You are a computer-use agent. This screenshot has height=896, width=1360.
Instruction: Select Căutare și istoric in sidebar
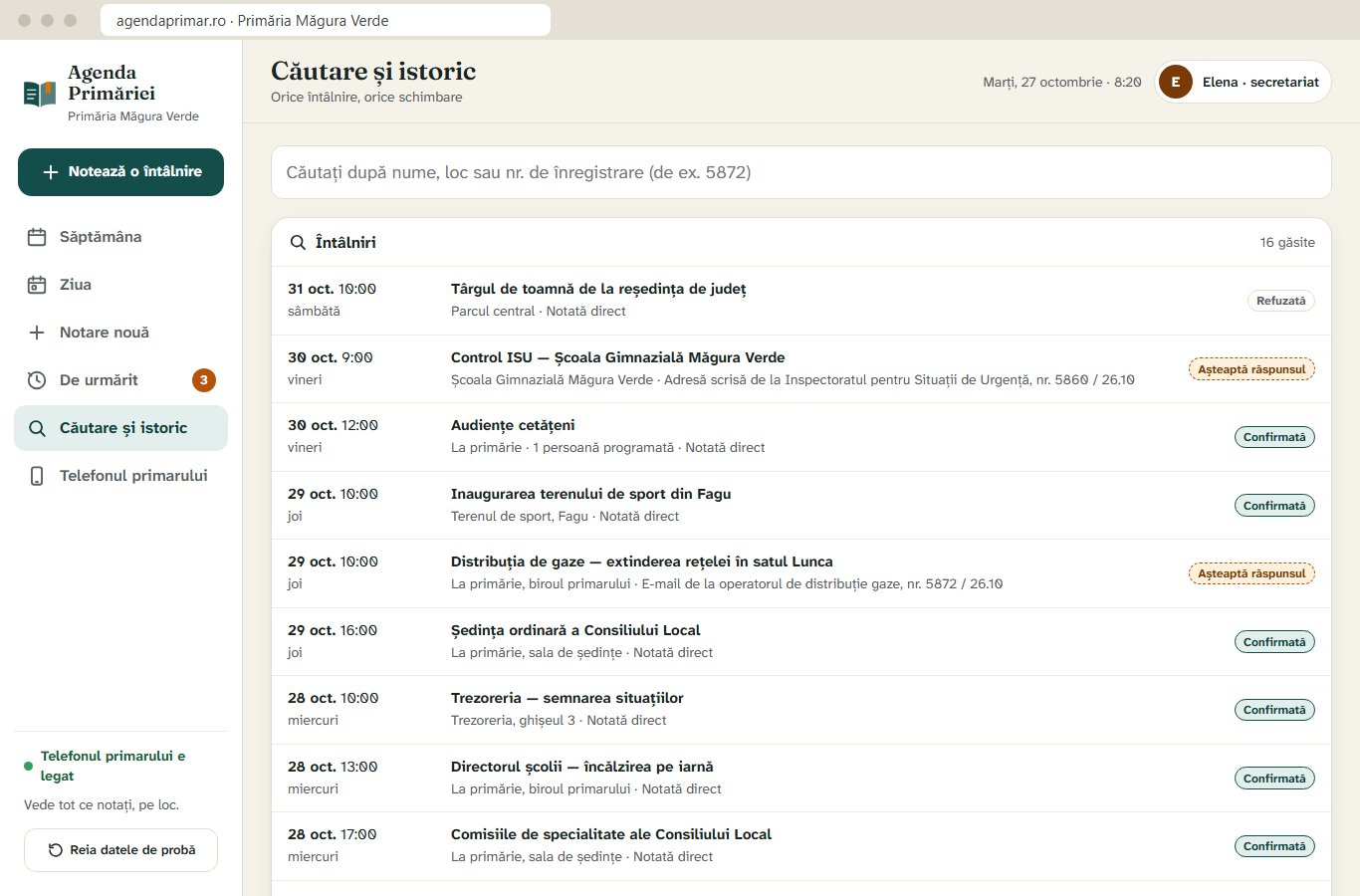(120, 428)
